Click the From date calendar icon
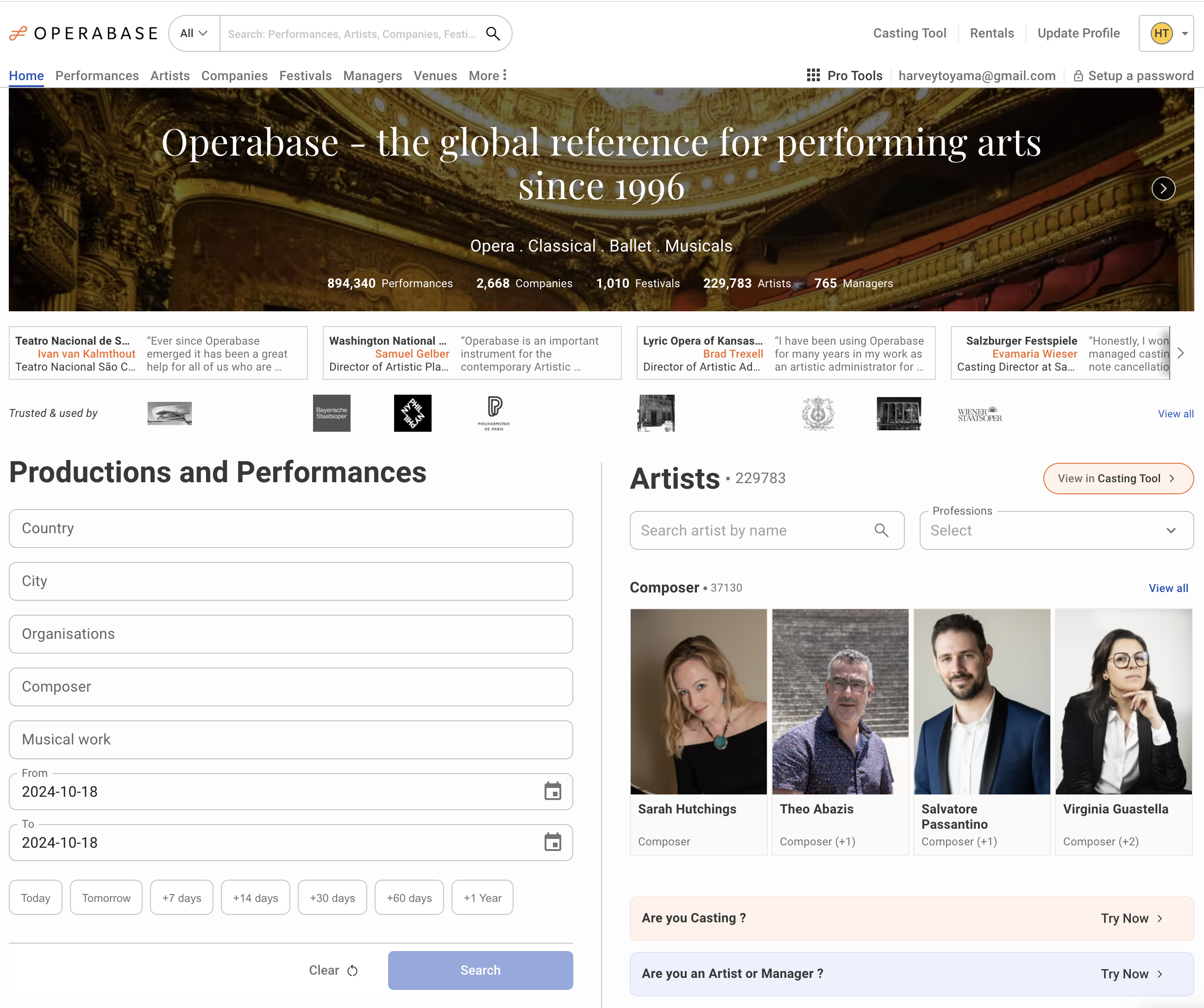 point(552,791)
